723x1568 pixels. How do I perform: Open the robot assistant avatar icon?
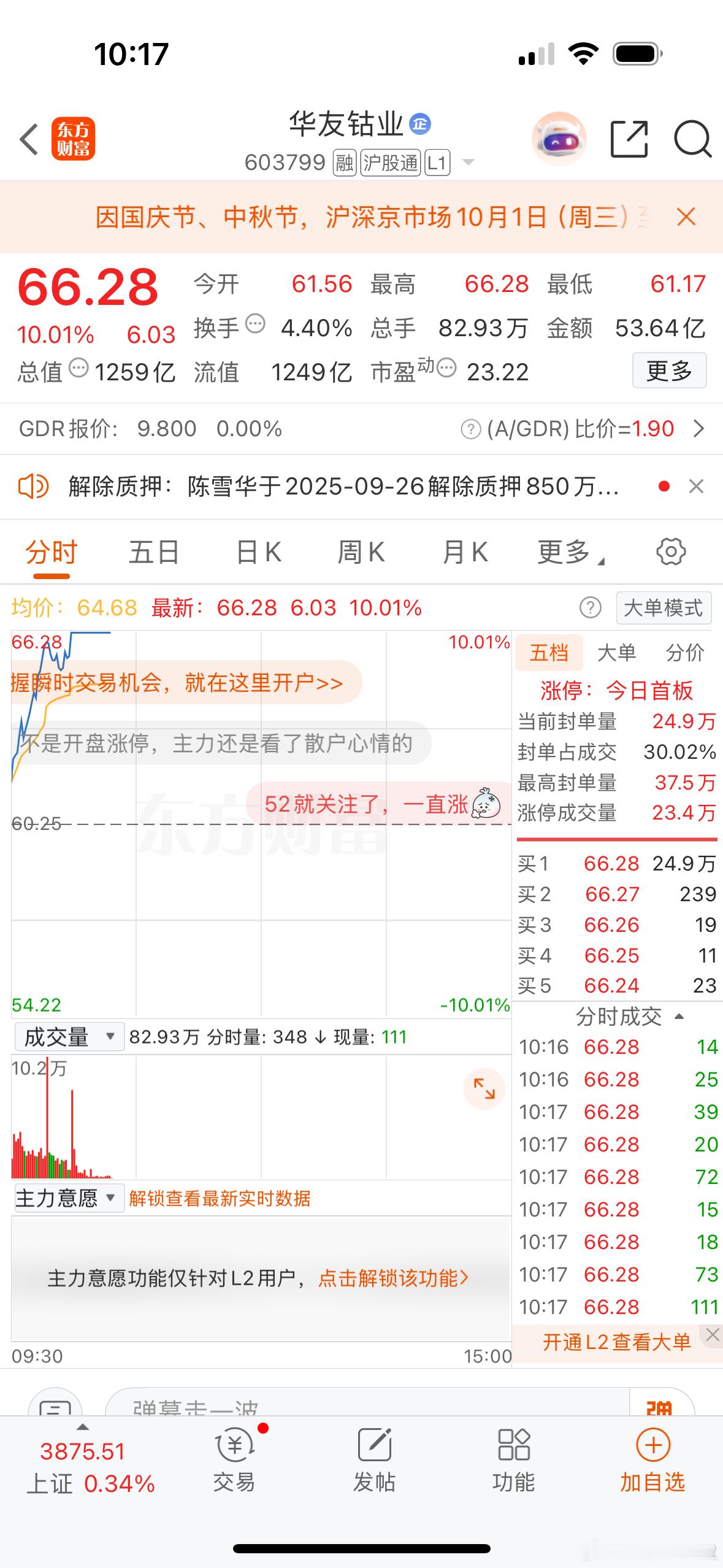pos(559,139)
